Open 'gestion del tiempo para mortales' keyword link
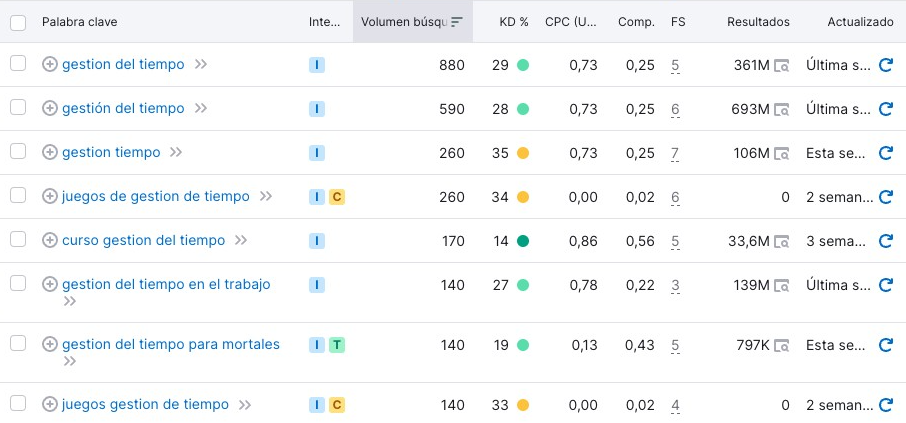The image size is (906, 423). tap(171, 345)
